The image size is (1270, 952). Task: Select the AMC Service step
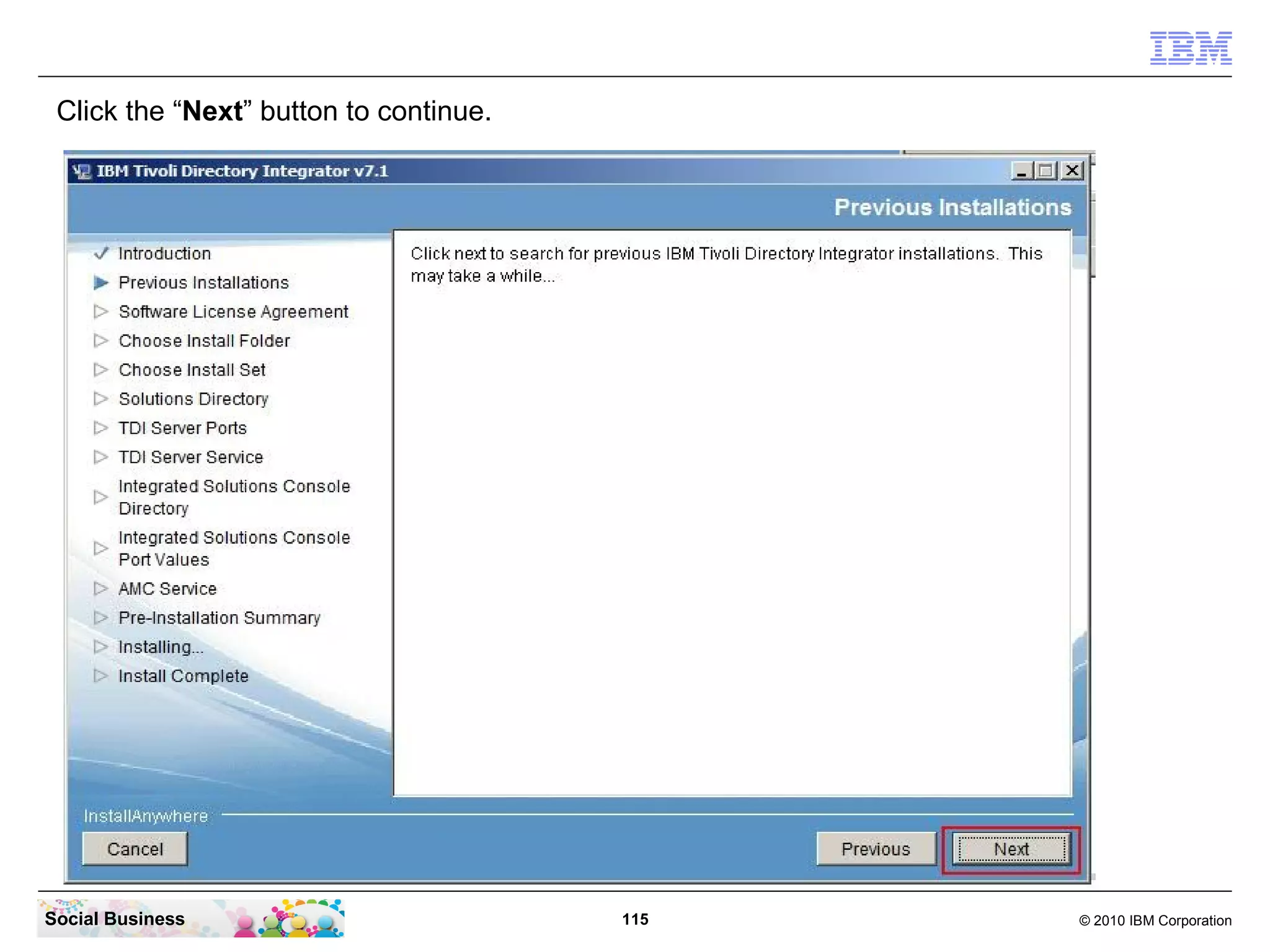(167, 589)
